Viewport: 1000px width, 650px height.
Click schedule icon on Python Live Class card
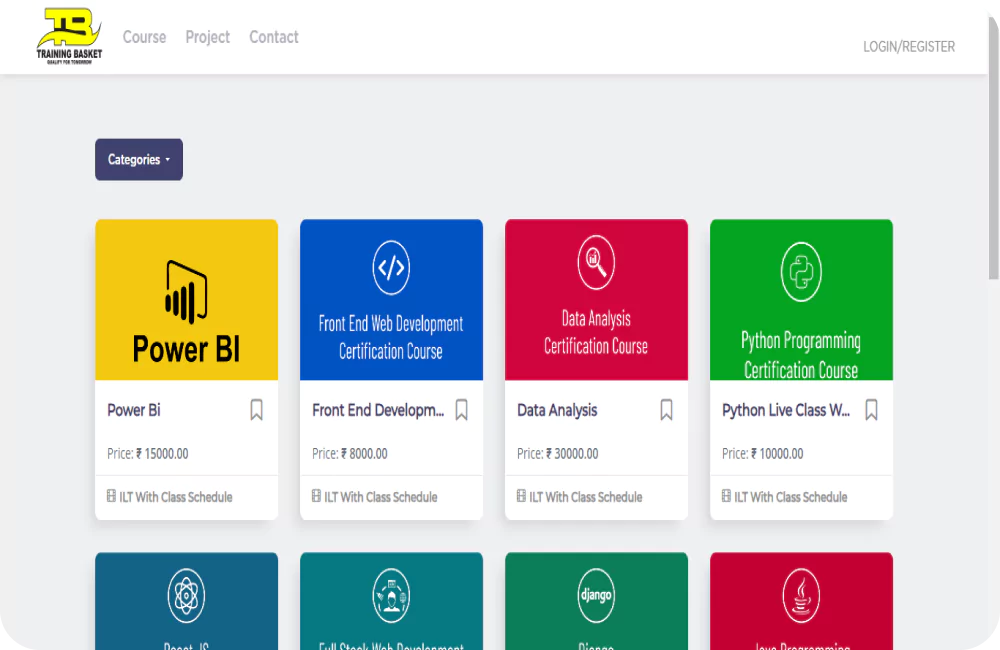click(x=726, y=496)
